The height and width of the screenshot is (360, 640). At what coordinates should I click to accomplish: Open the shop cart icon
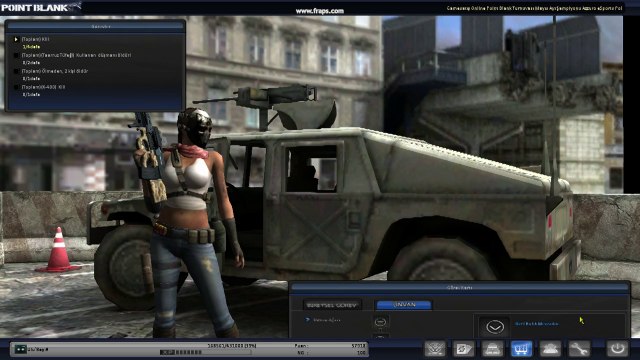pyautogui.click(x=521, y=349)
